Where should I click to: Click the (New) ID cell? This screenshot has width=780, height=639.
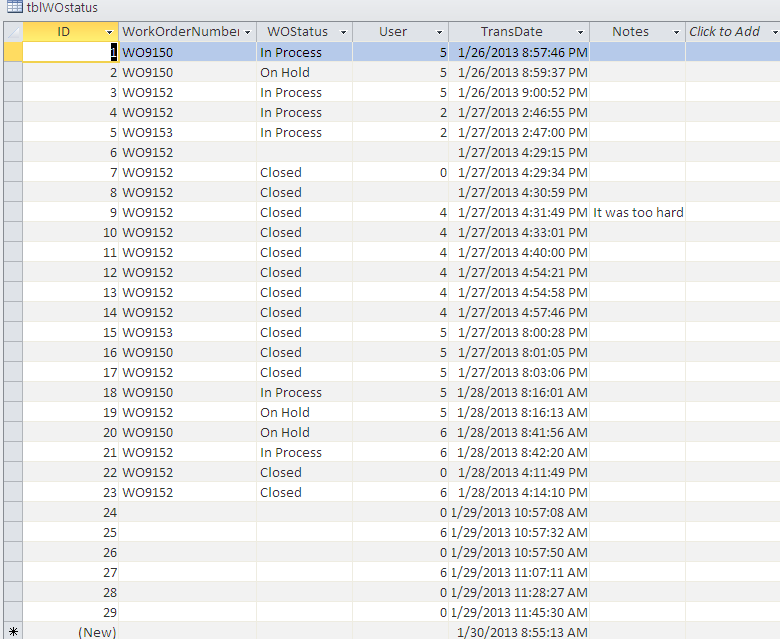[x=71, y=632]
